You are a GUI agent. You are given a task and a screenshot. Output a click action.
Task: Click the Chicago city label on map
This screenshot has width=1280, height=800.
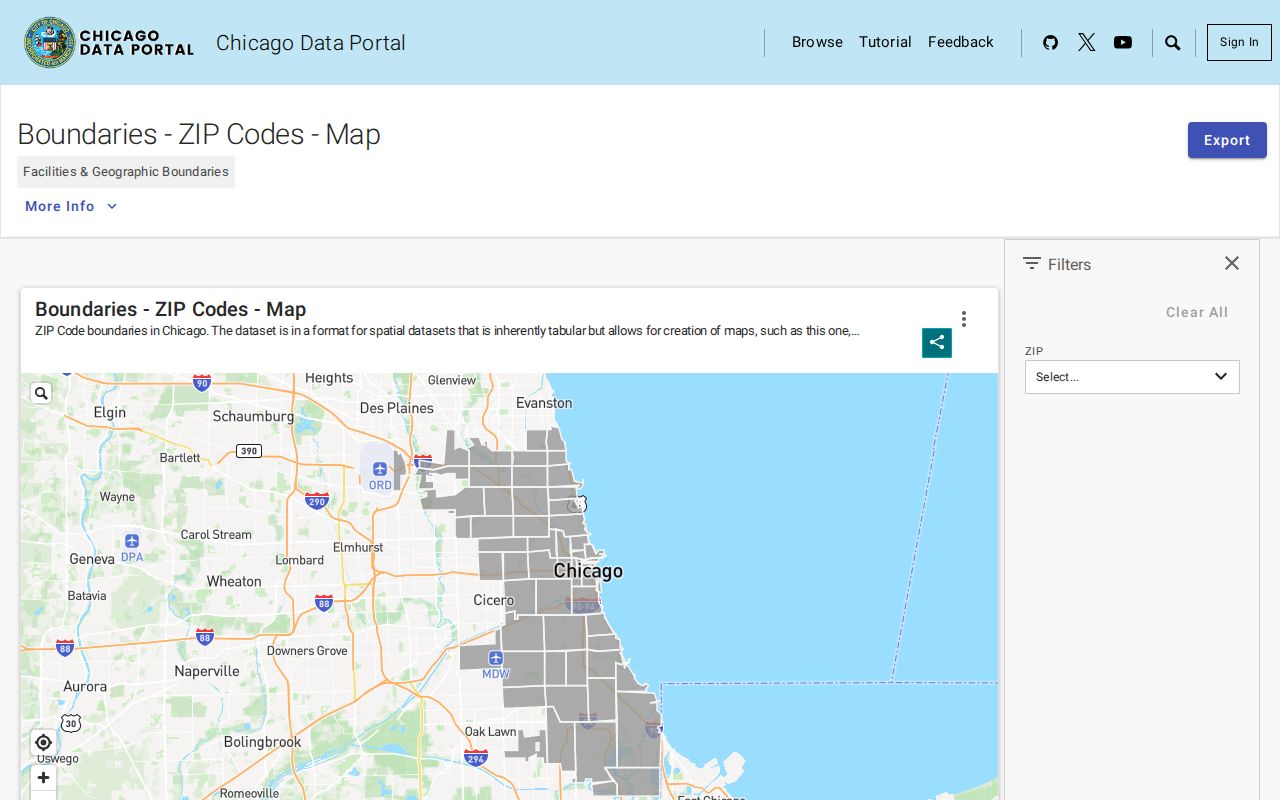tap(588, 571)
